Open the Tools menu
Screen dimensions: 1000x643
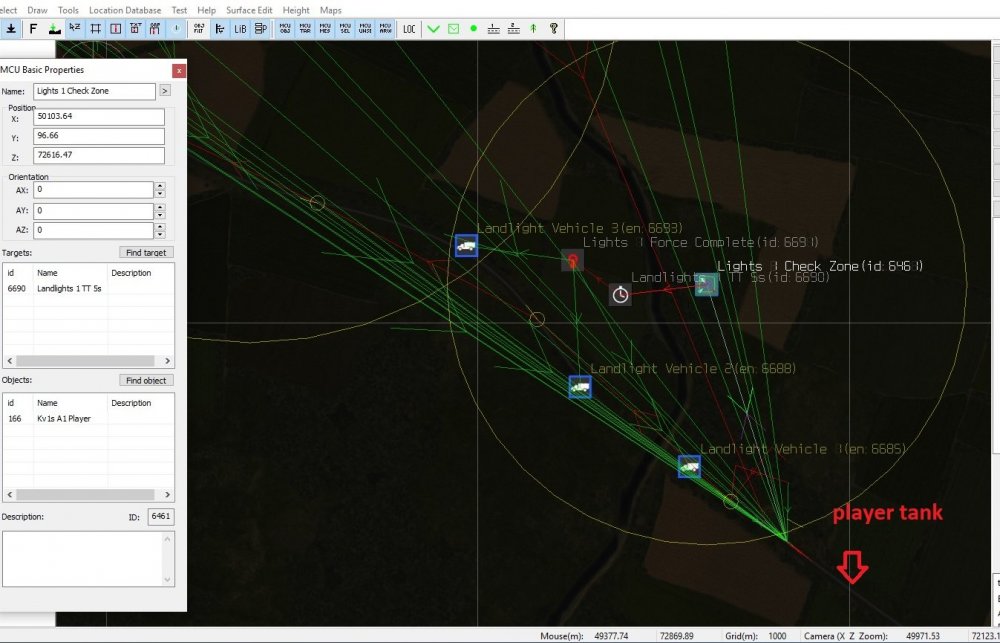(x=68, y=10)
